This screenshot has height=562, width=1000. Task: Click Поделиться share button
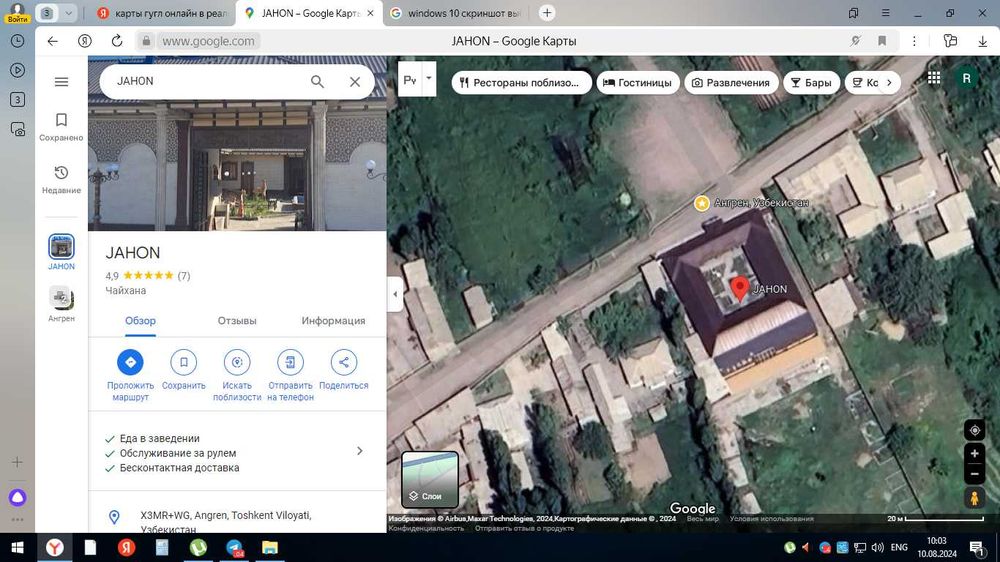click(x=344, y=371)
